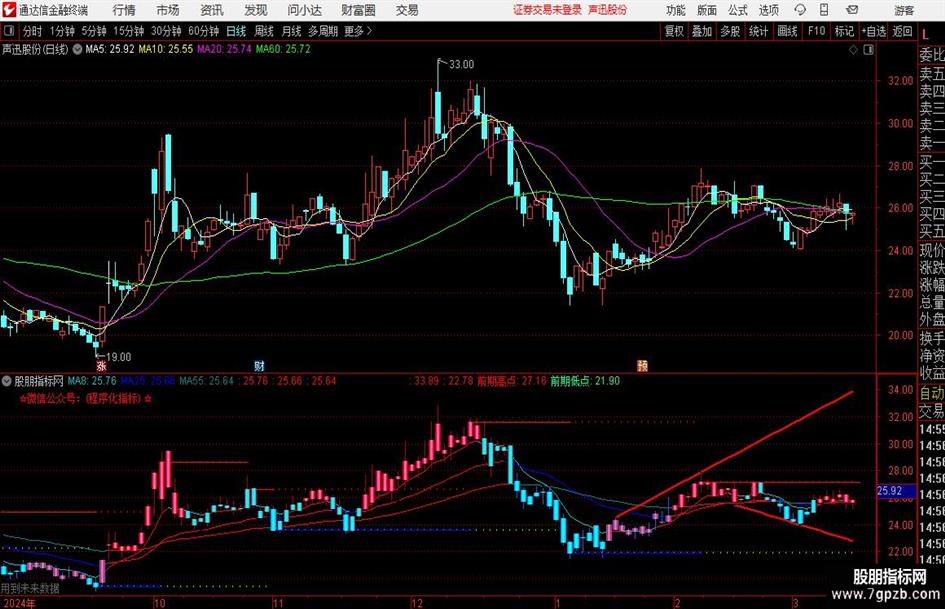Click the 证券交易未登录 login link

click(547, 10)
